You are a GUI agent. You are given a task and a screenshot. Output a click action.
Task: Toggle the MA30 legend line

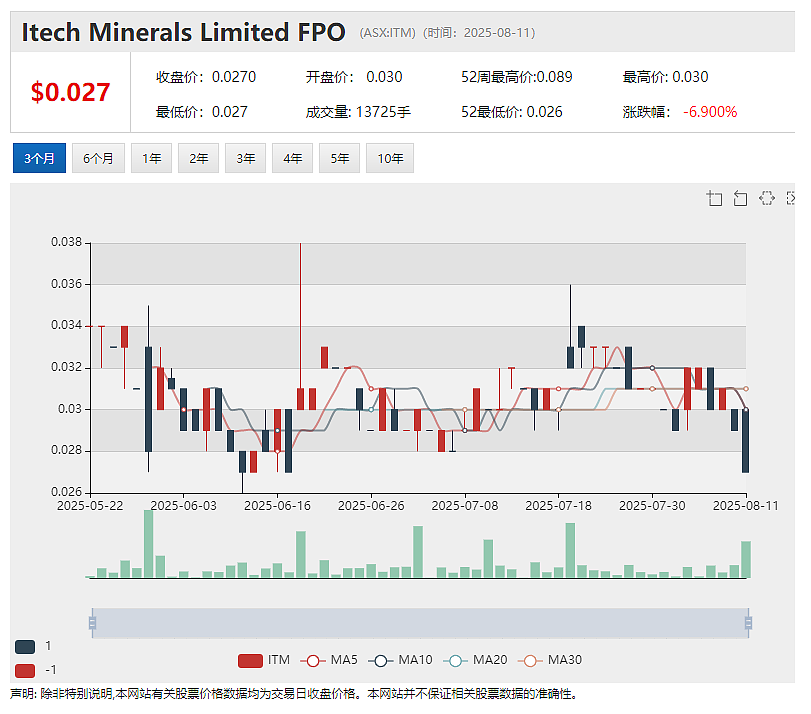(x=530, y=661)
